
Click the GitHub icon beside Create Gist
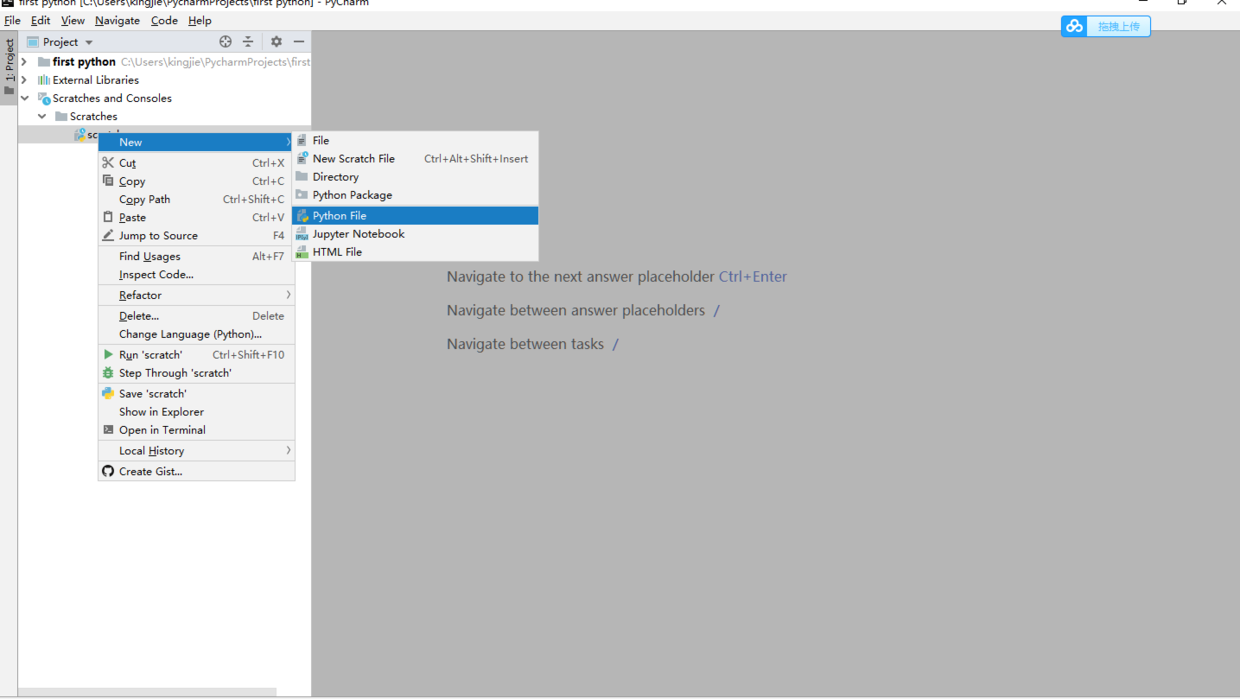click(108, 471)
